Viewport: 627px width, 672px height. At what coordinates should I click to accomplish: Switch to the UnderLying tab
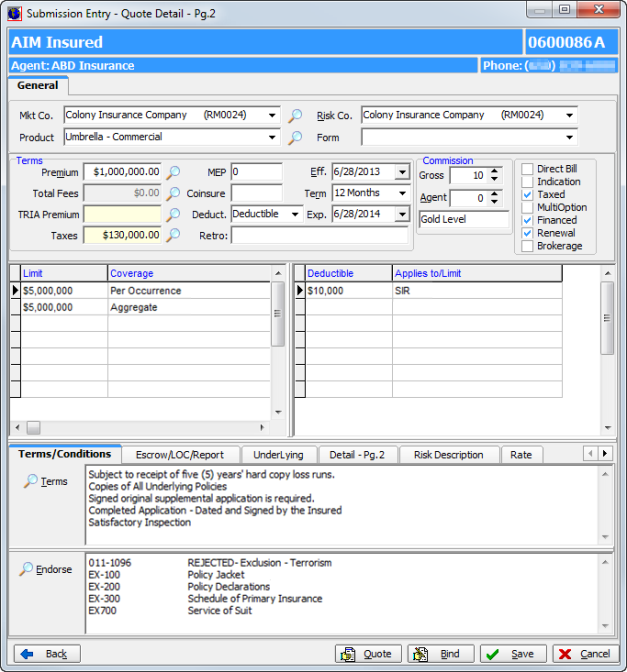(278, 455)
